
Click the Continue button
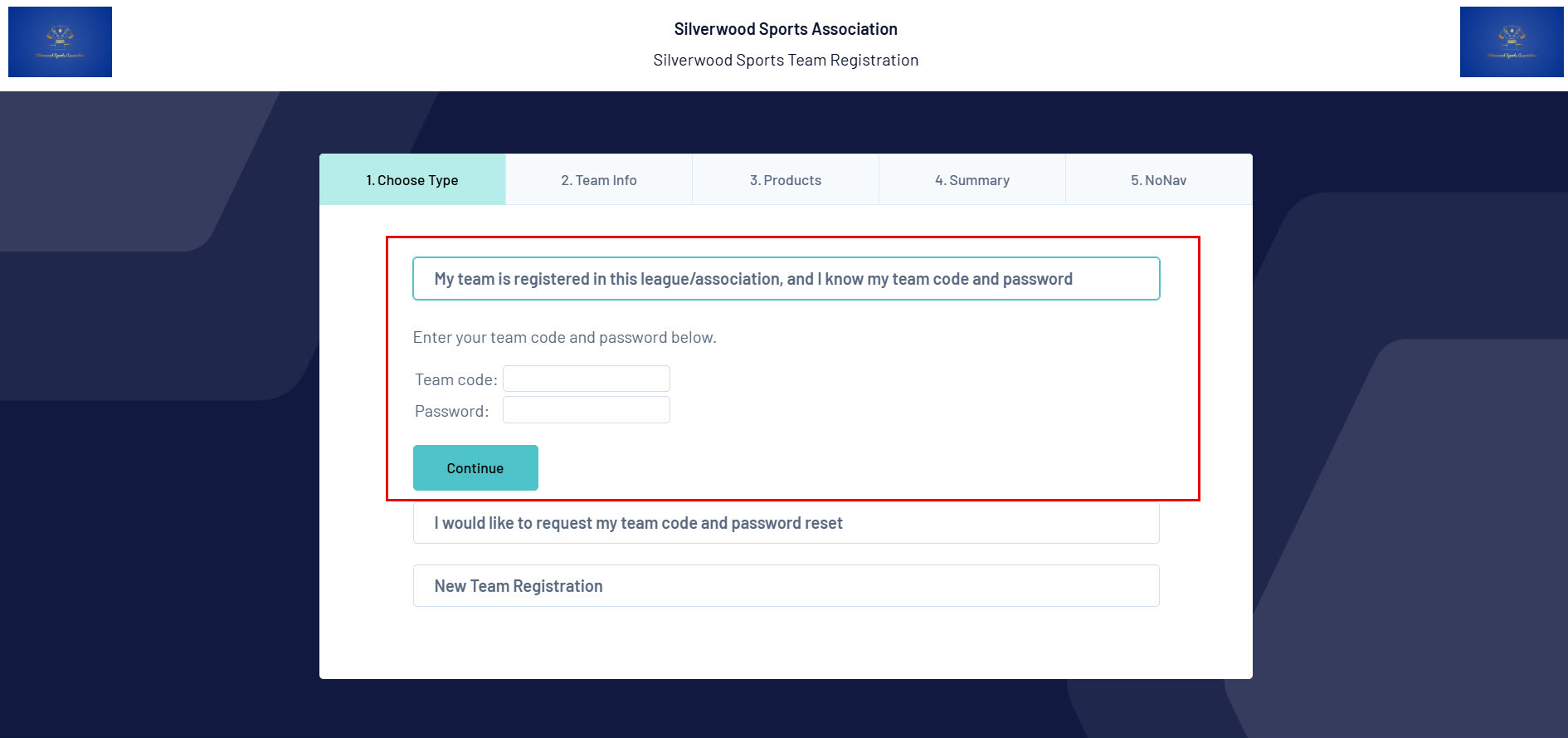point(475,467)
